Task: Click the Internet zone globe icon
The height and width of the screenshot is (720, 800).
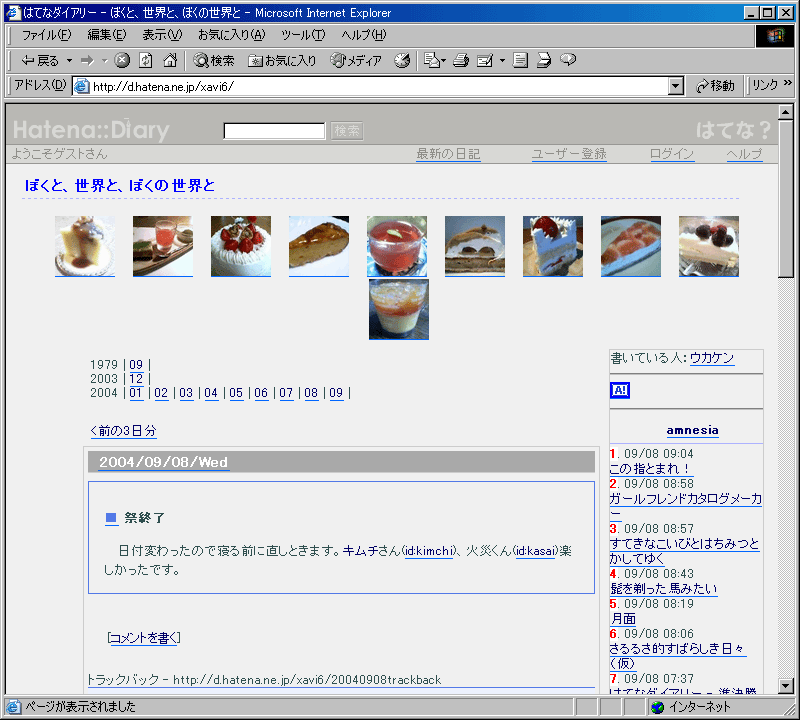Action: (x=658, y=707)
